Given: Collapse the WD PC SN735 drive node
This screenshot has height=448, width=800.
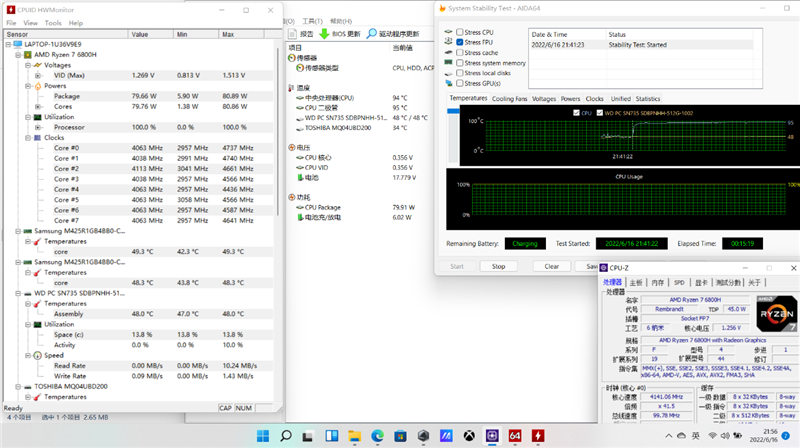Looking at the screenshot, I should (18, 293).
